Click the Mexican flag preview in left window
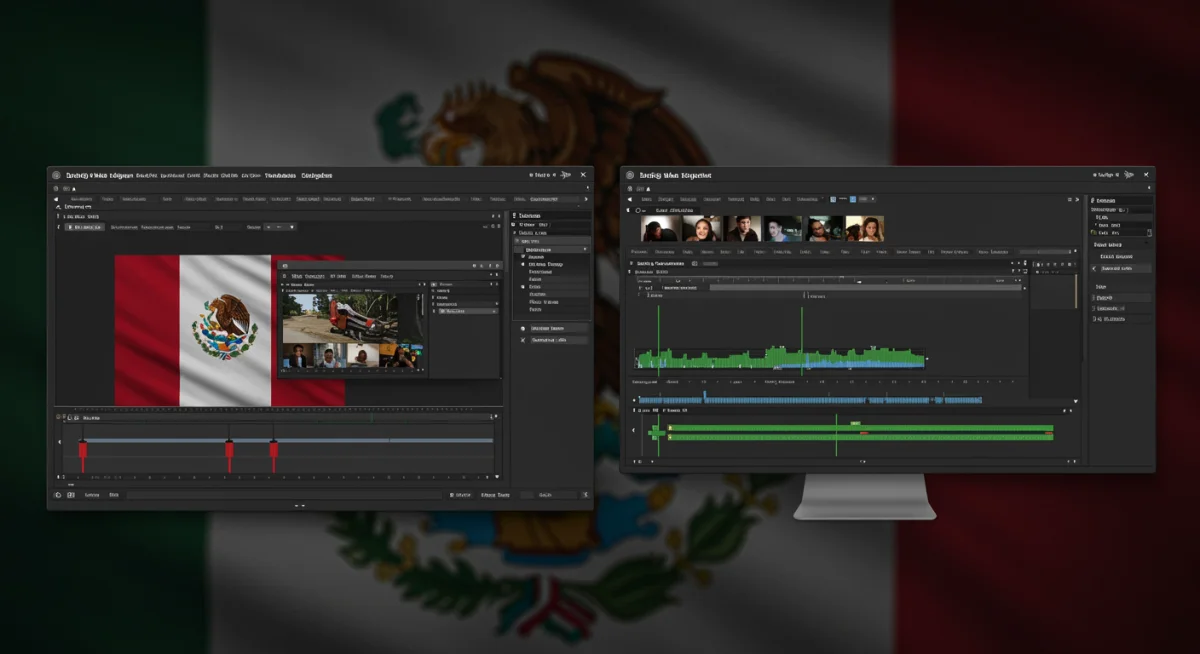 click(230, 330)
